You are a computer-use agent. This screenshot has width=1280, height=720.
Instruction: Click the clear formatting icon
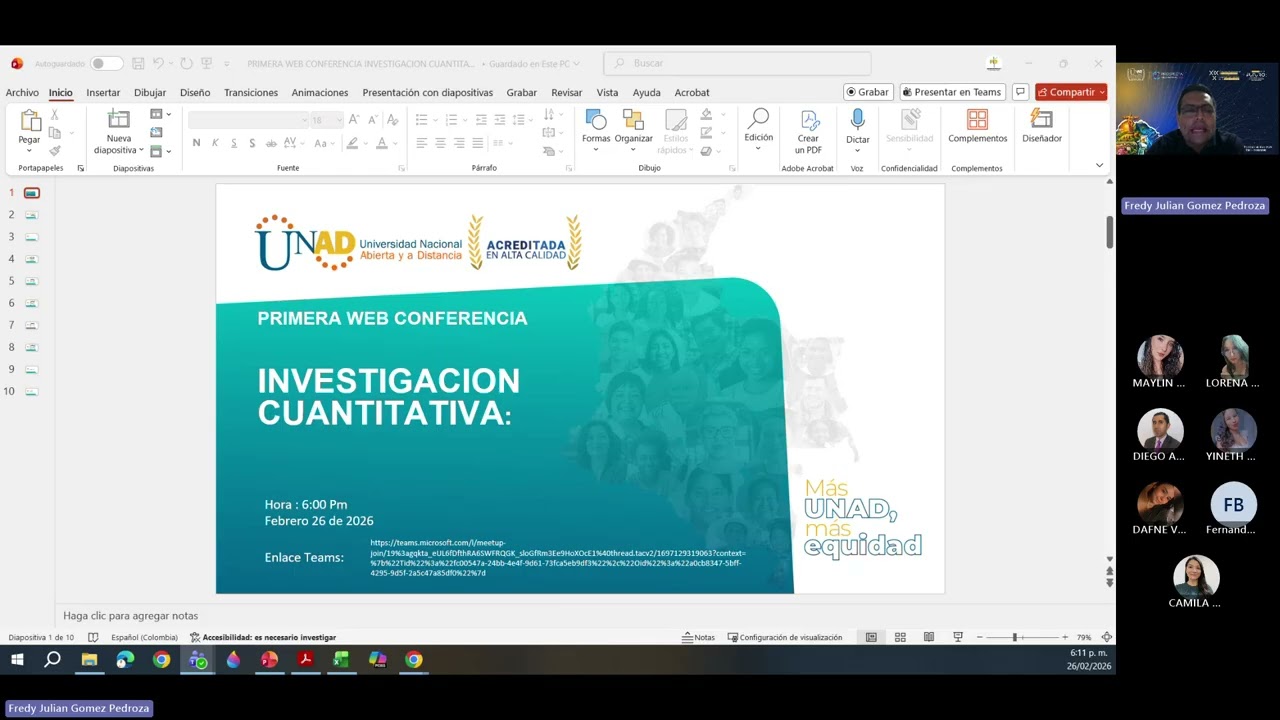tap(393, 120)
